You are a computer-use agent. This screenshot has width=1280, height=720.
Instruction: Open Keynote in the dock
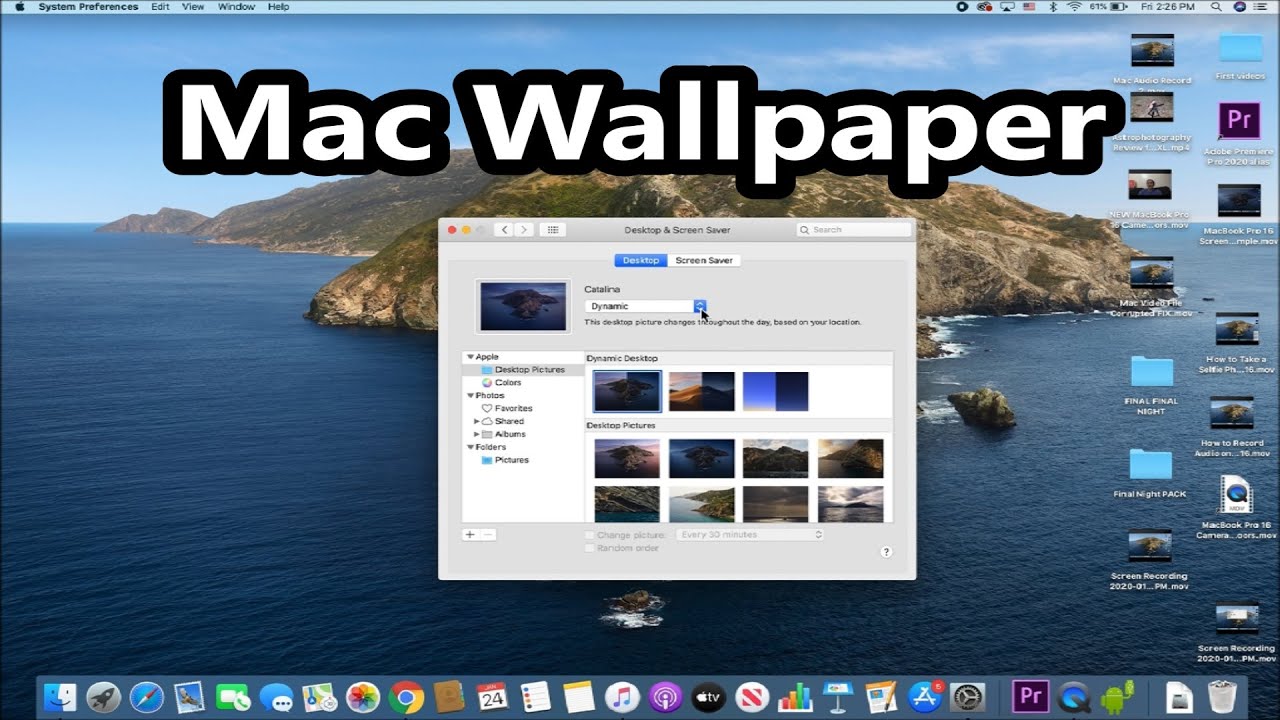(x=837, y=697)
